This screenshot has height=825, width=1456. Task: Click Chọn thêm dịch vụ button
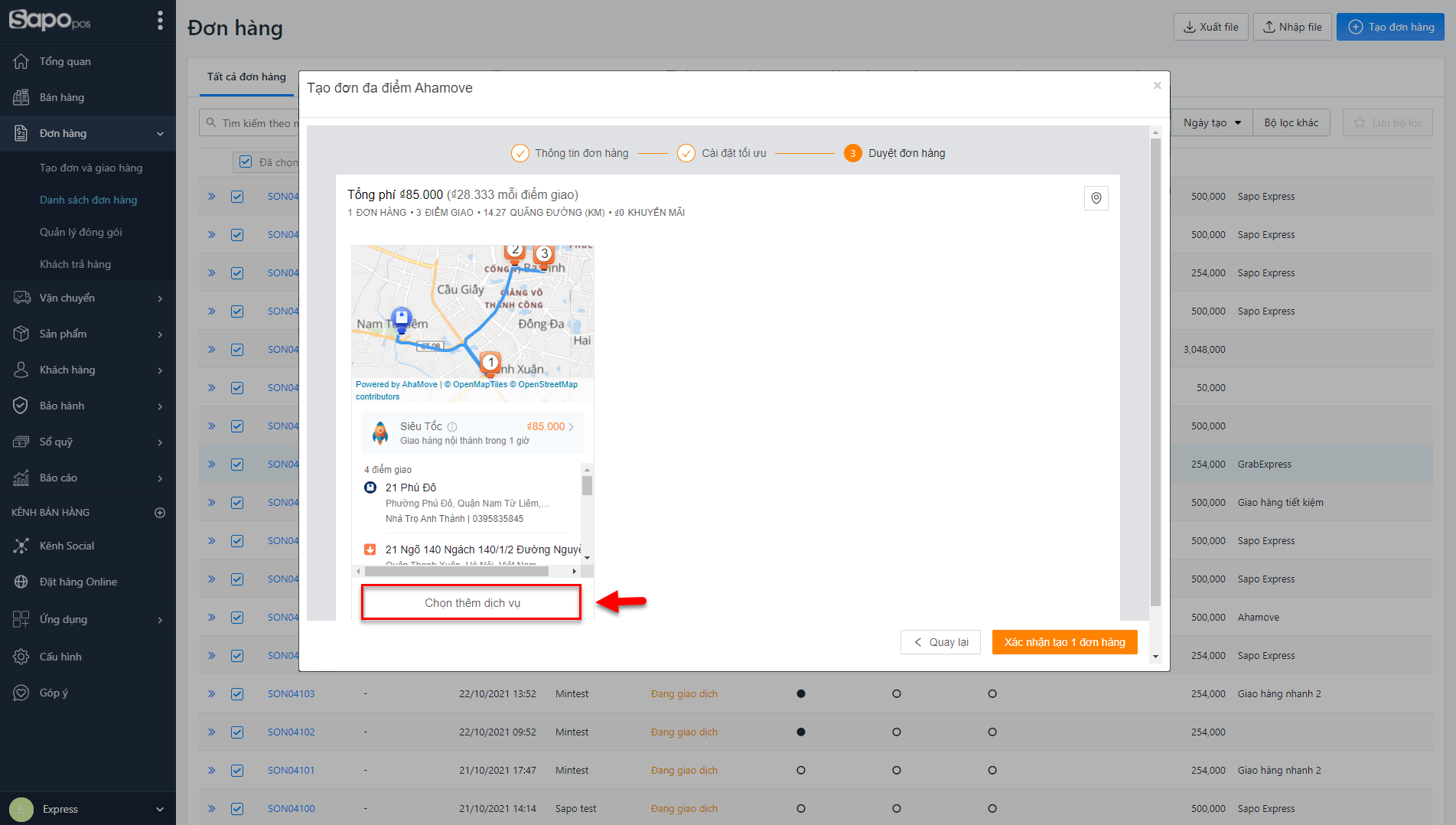tap(471, 602)
